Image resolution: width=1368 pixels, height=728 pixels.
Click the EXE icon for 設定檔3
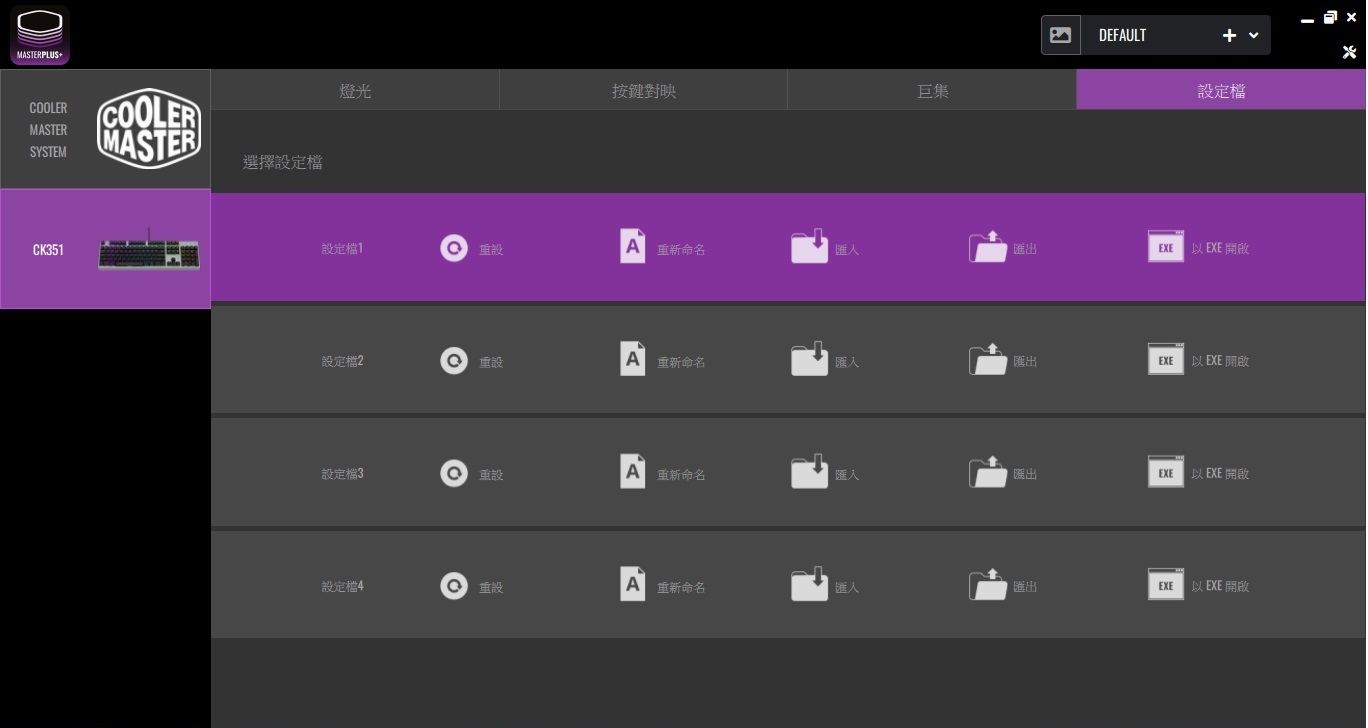pyautogui.click(x=1166, y=473)
